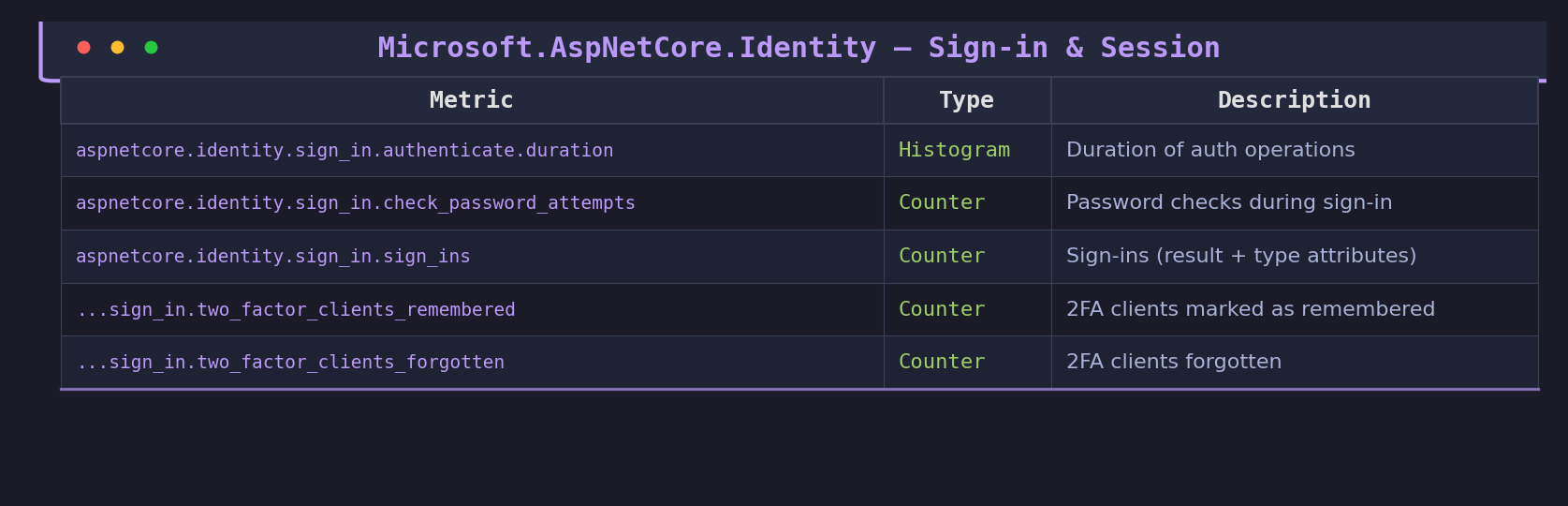Select "2FA clients marked as remembered" description

(1251, 310)
